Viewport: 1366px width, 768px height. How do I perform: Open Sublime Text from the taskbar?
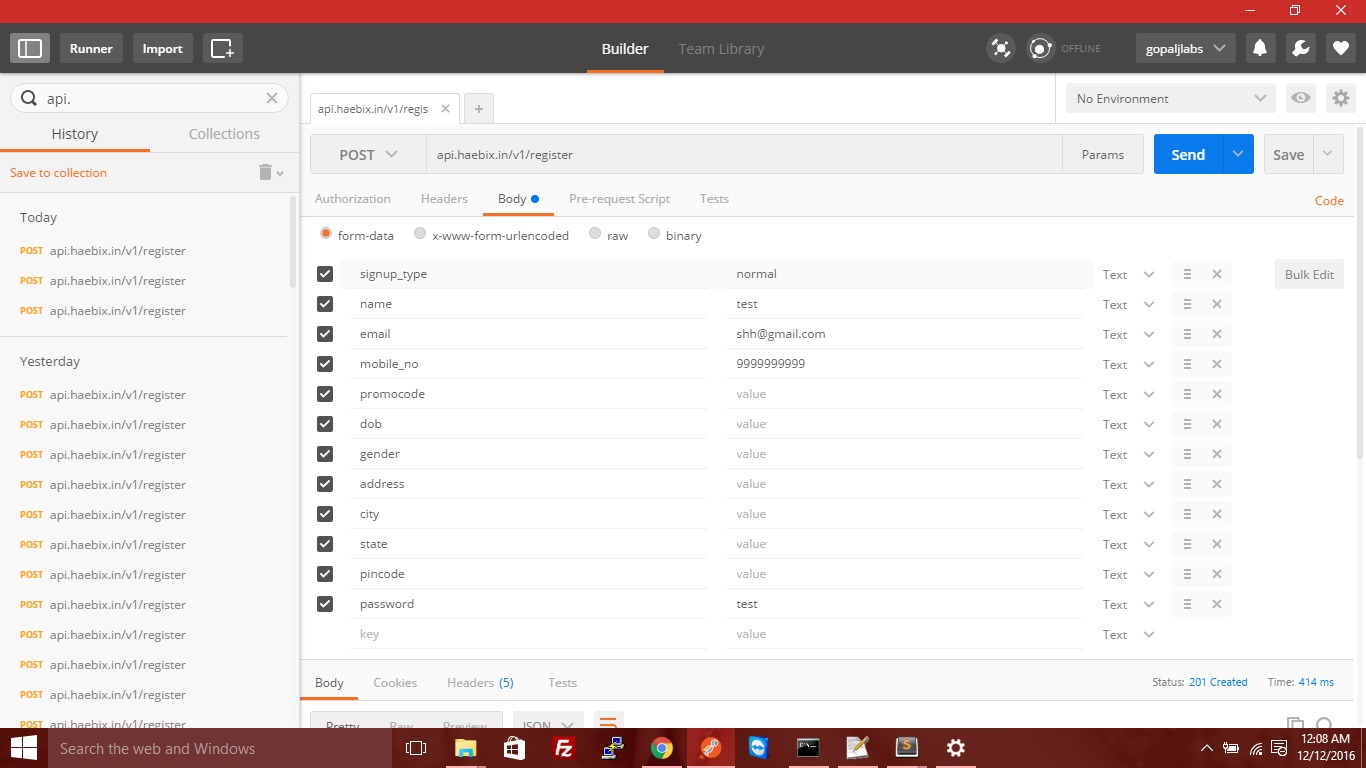tap(906, 748)
